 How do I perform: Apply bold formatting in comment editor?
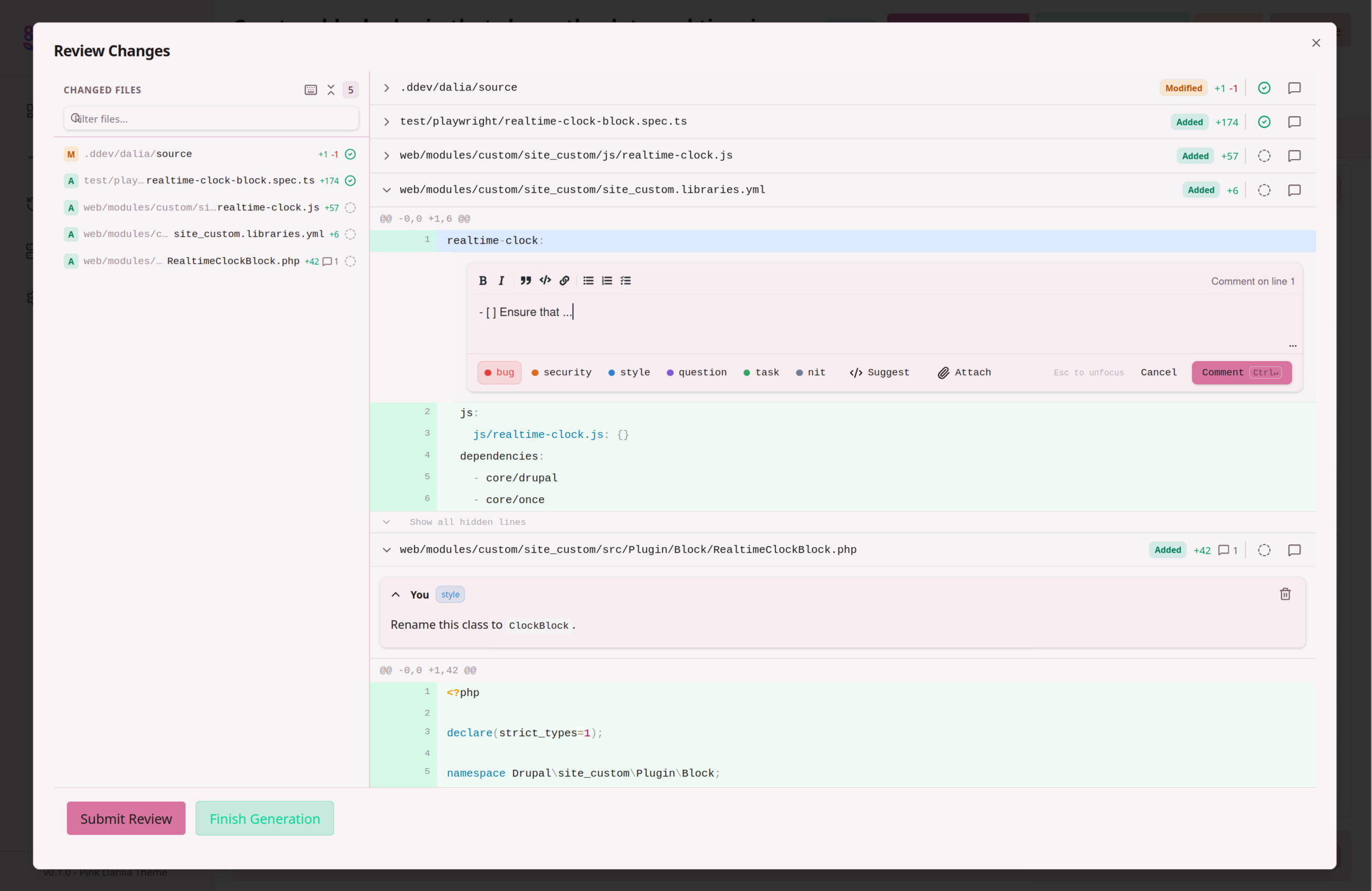tap(483, 281)
